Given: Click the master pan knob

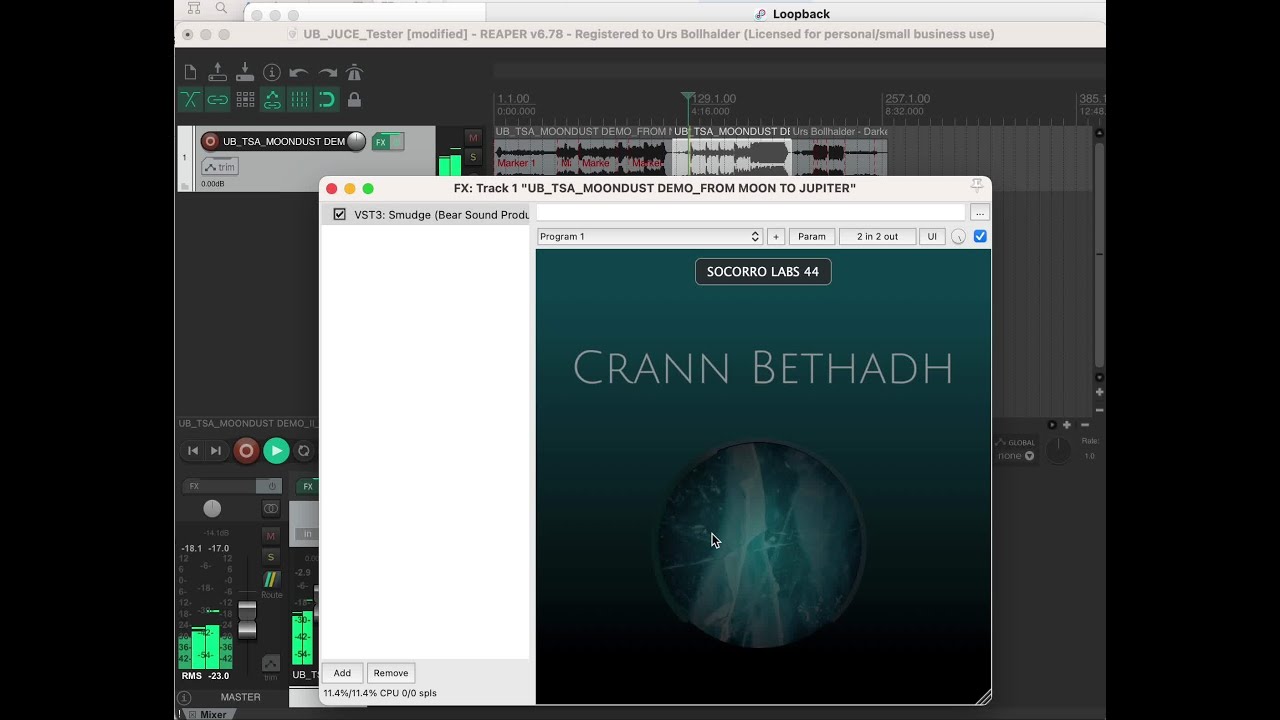Looking at the screenshot, I should coord(212,509).
